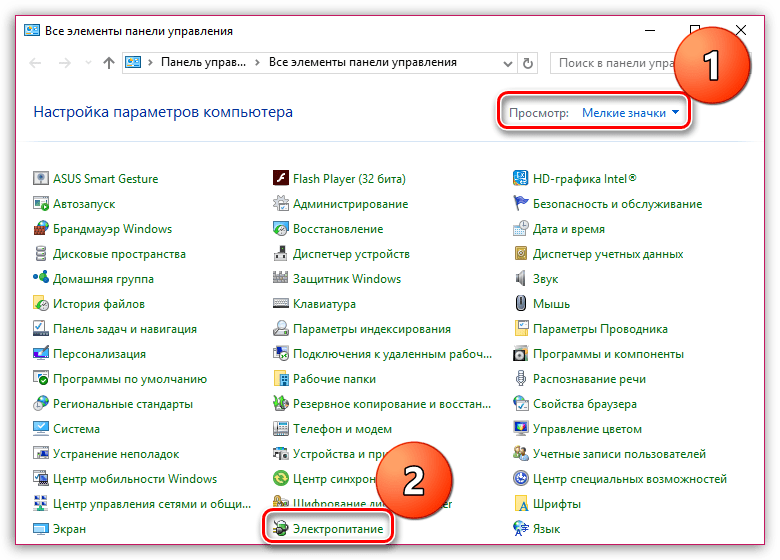This screenshot has width=780, height=560.
Task: Click the Автозапуск icon
Action: 41,203
